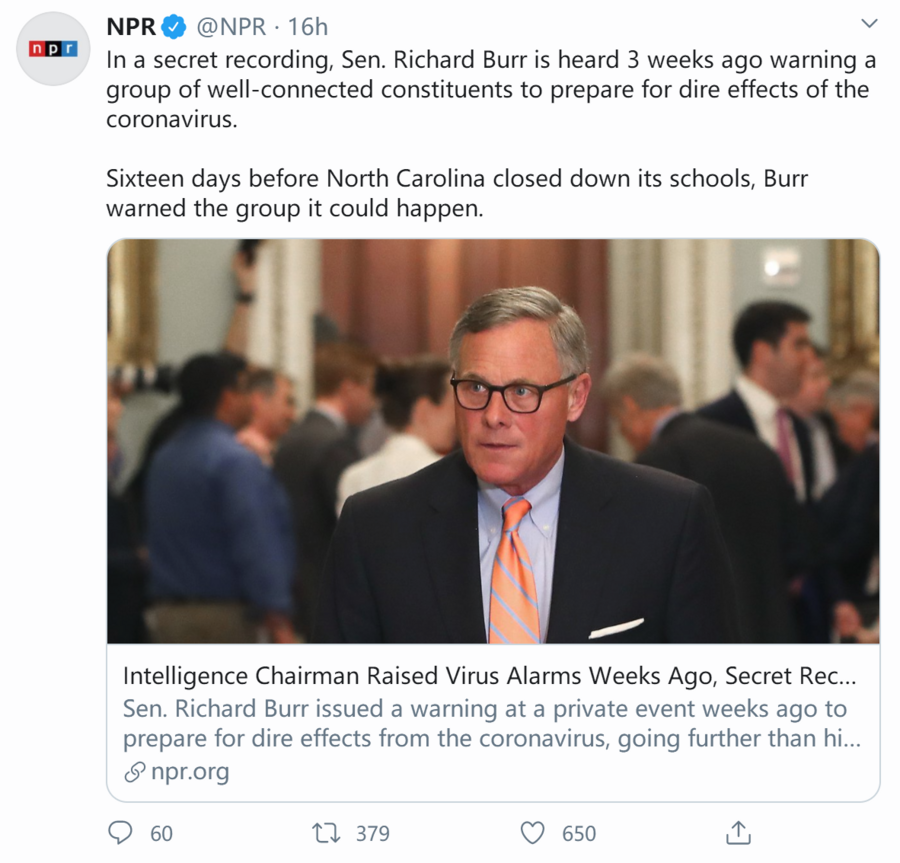Image resolution: width=900 pixels, height=863 pixels.
Task: Visit the npr.org domain link
Action: click(189, 772)
